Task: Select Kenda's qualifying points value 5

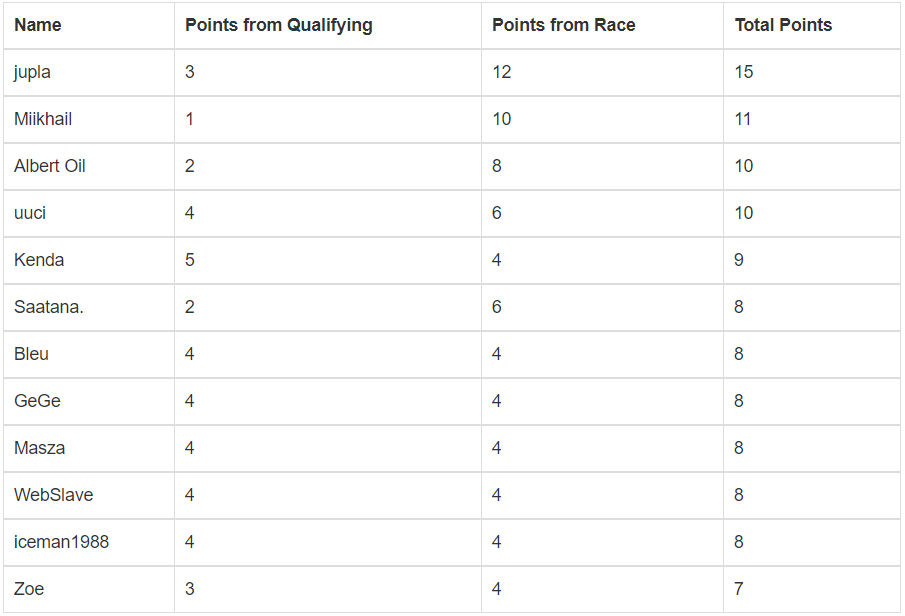Action: pyautogui.click(x=190, y=260)
